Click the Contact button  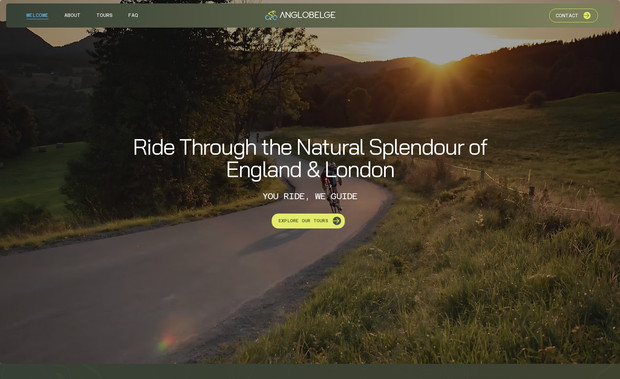click(573, 15)
